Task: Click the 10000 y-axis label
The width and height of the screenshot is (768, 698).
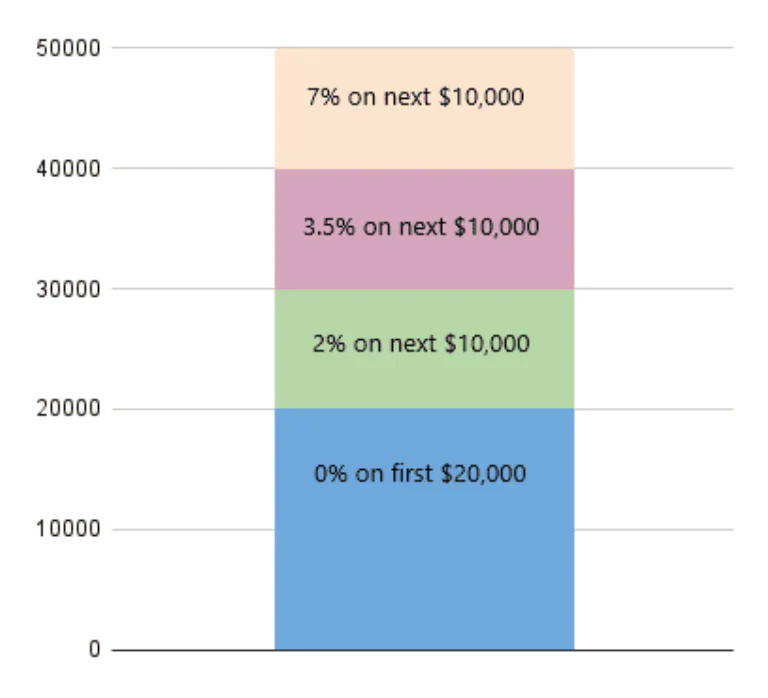Action: [x=70, y=529]
